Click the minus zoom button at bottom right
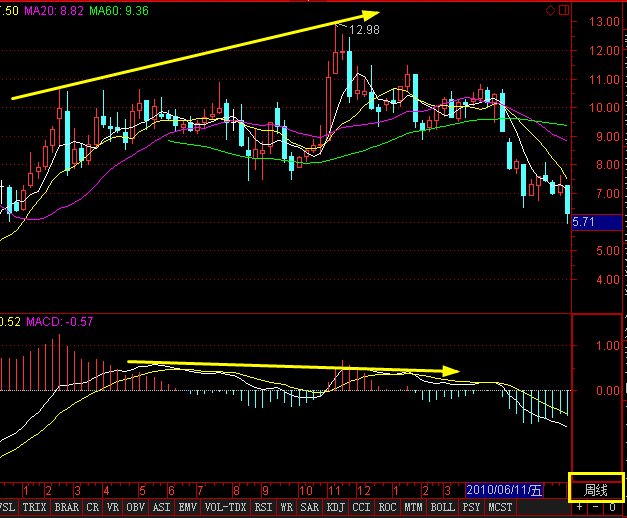The image size is (627, 518). (x=597, y=508)
